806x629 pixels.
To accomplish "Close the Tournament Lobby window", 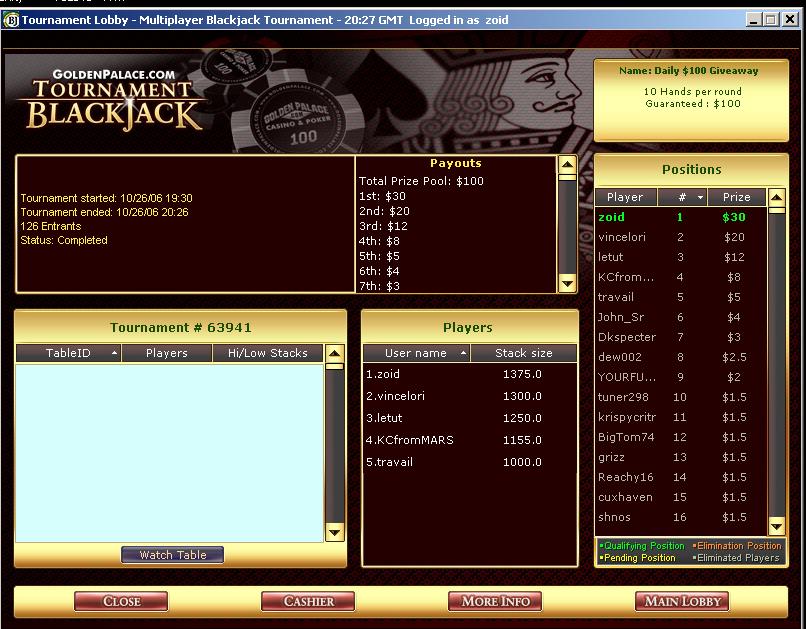I will tap(790, 20).
